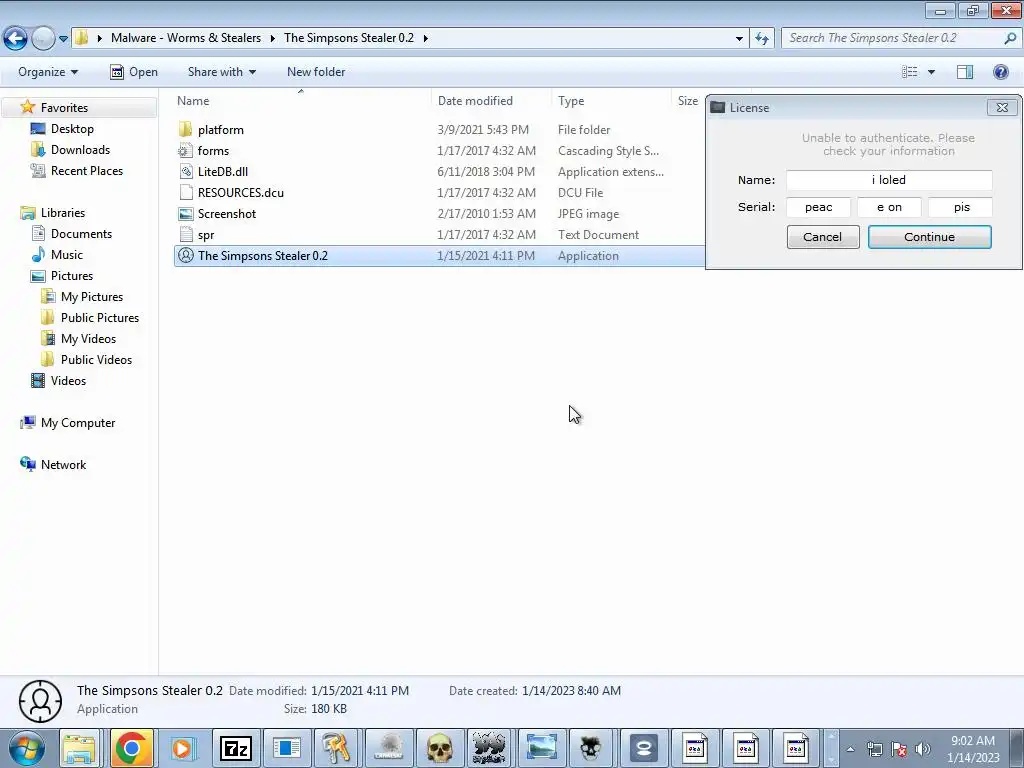Click Favorites in navigation pane

tap(63, 108)
